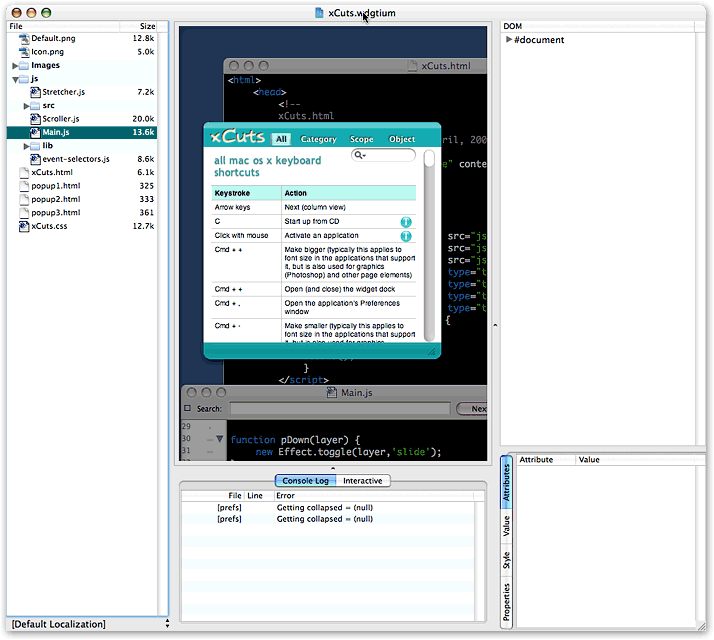
Task: Click collapse arrow beside the DOM pane
Action: [495, 325]
